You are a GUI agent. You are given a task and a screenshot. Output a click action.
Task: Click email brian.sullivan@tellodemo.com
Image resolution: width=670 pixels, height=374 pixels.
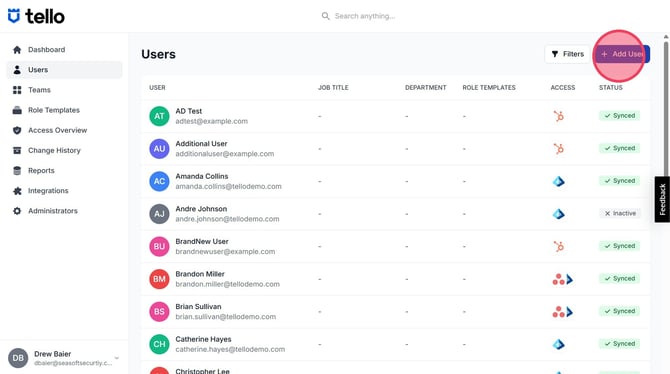226,317
